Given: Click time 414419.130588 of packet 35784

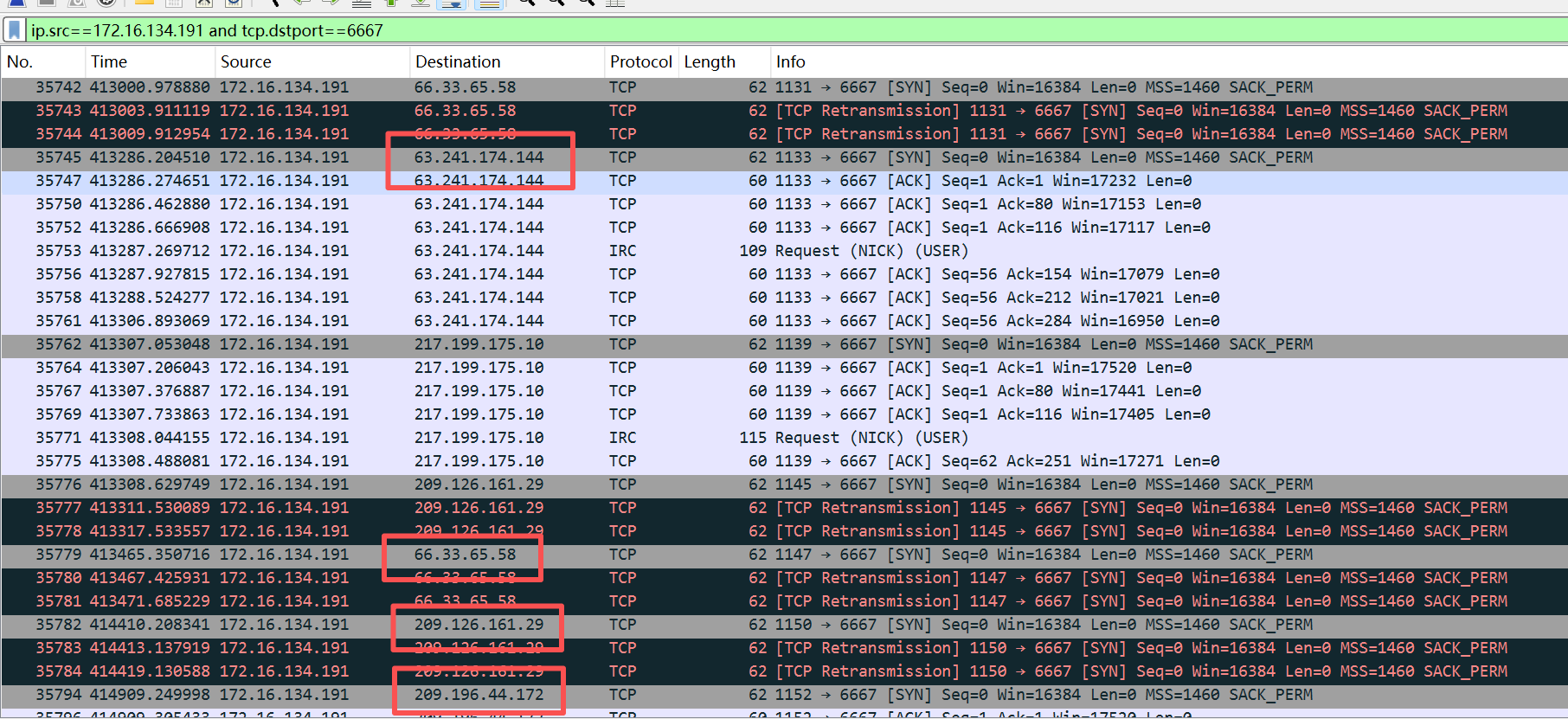Looking at the screenshot, I should [150, 671].
